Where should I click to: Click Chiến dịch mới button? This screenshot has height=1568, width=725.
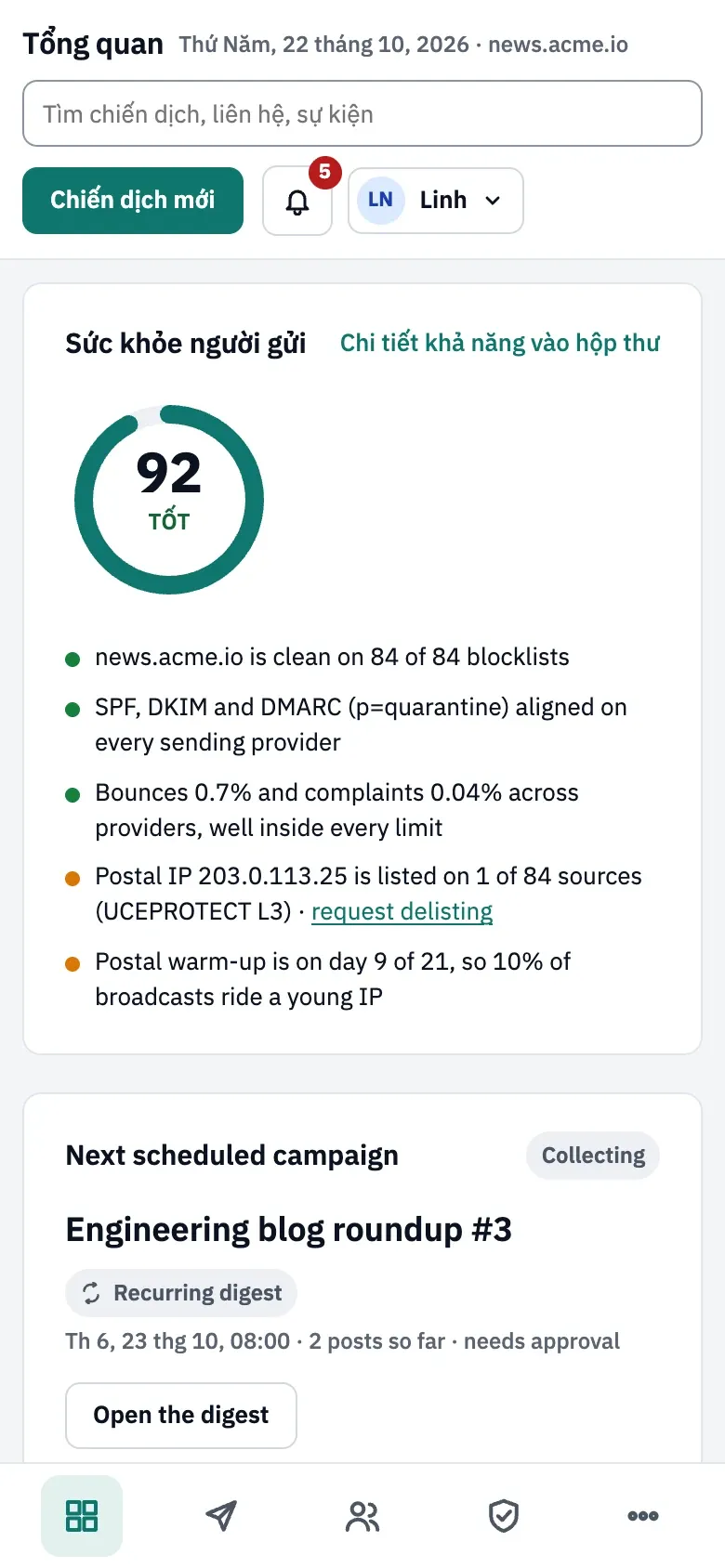[133, 201]
